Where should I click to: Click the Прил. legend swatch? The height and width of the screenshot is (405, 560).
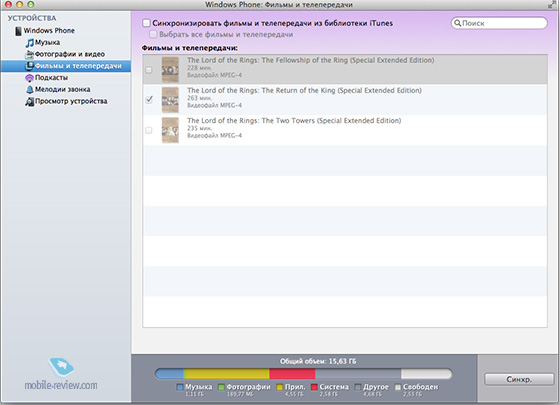tap(280, 387)
